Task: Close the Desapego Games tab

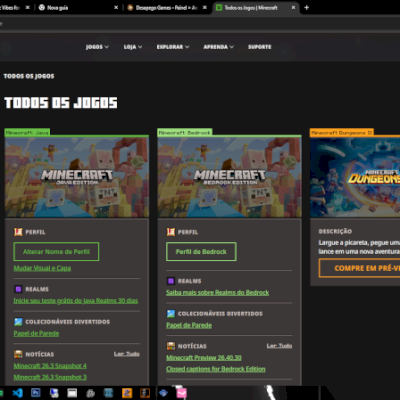Action: (x=205, y=7)
